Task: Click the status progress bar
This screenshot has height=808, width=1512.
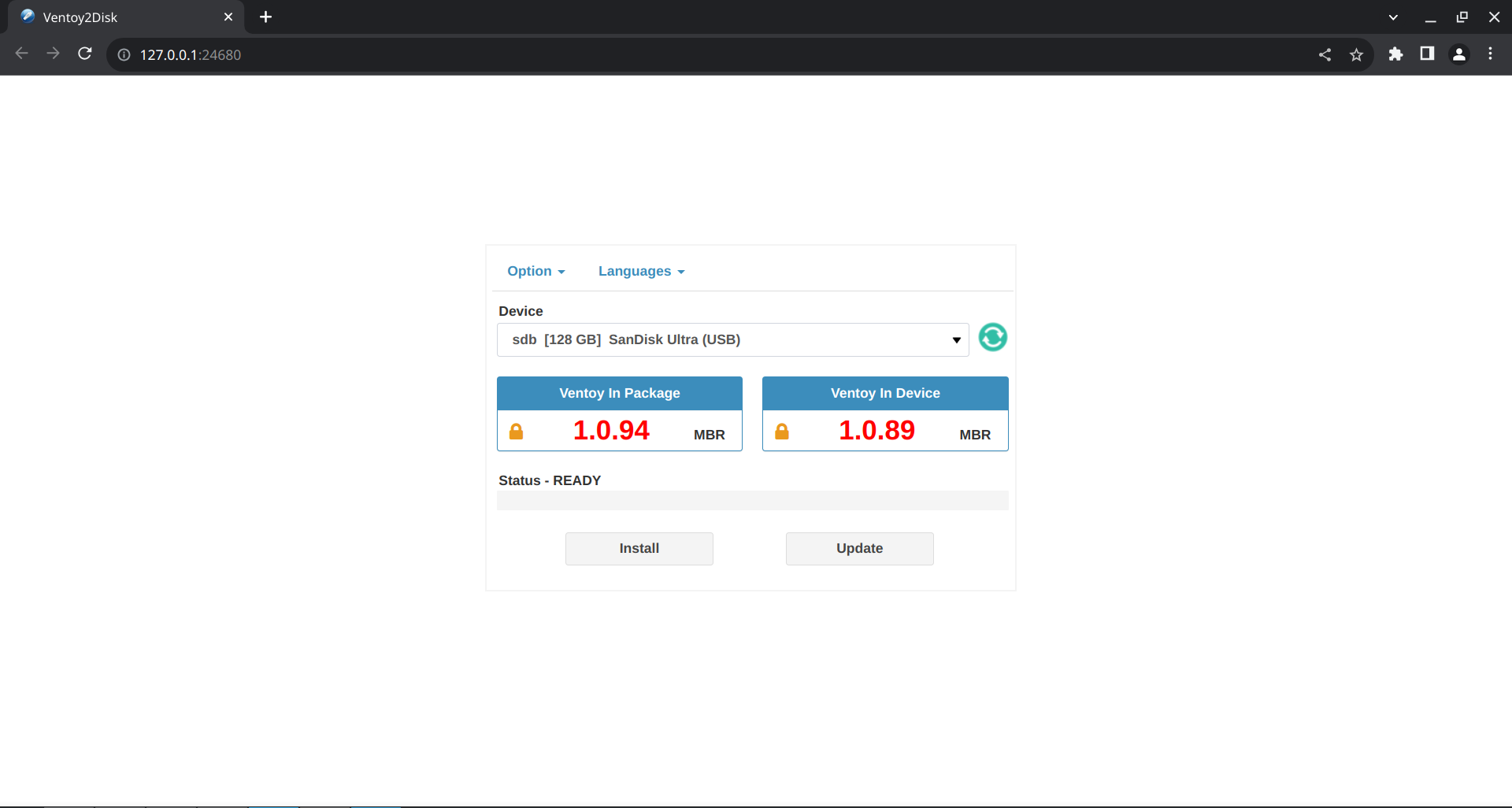Action: 752,500
